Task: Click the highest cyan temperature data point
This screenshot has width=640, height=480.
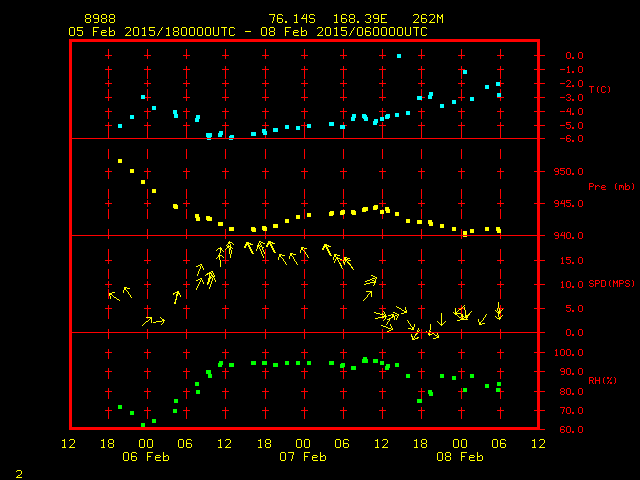Action: [x=400, y=56]
